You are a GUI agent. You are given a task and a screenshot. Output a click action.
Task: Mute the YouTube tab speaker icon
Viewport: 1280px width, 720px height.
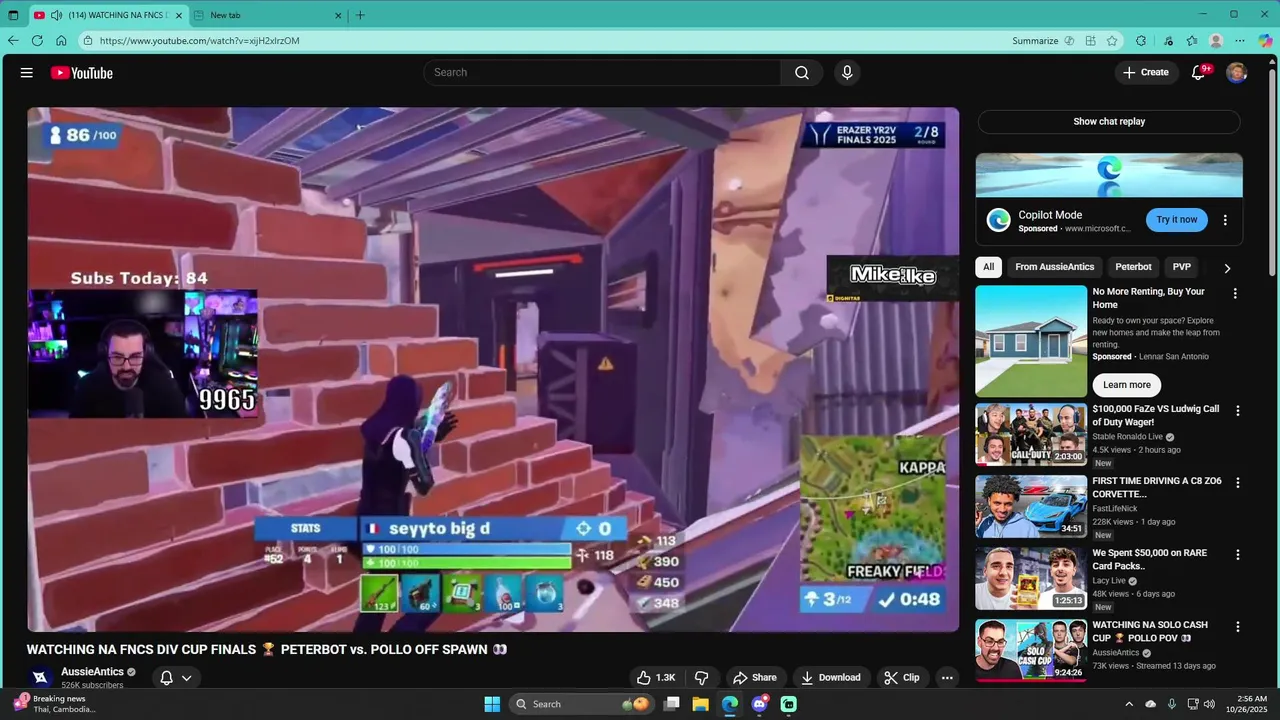click(56, 15)
